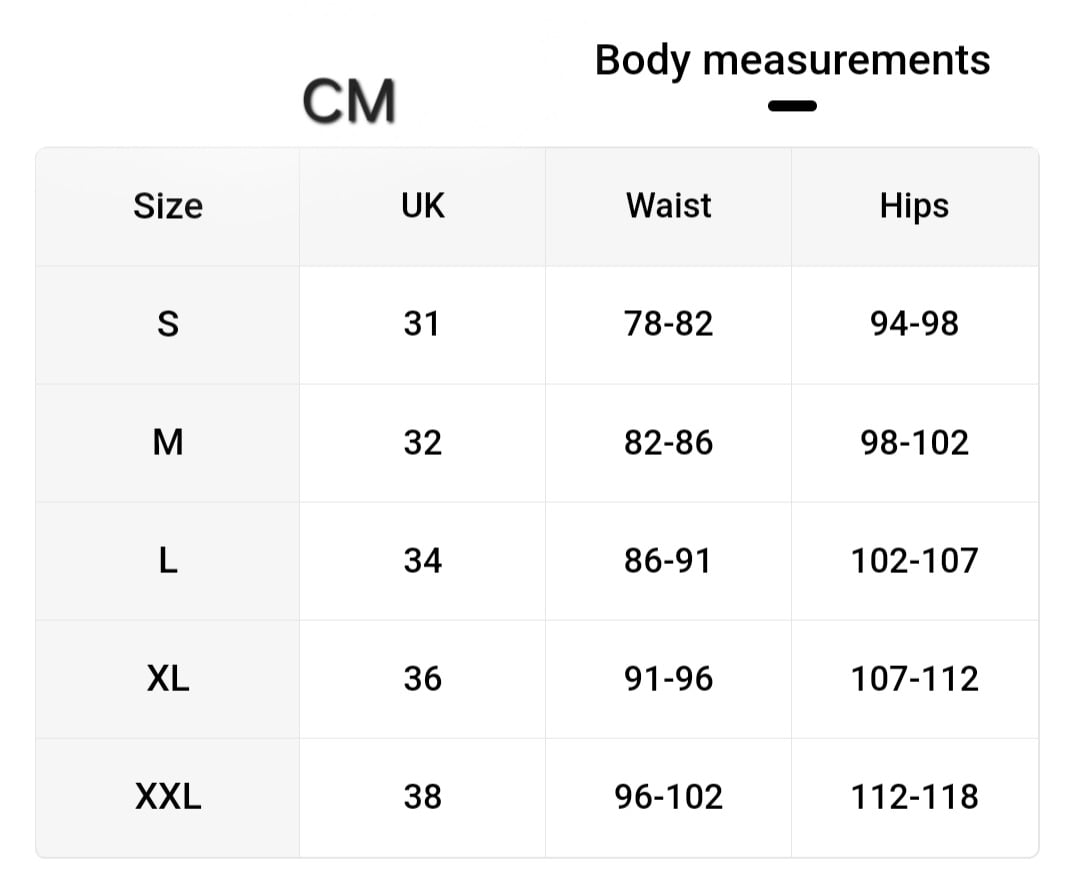Image resolution: width=1080 pixels, height=888 pixels.
Task: Select the XL size row label
Action: 168,678
